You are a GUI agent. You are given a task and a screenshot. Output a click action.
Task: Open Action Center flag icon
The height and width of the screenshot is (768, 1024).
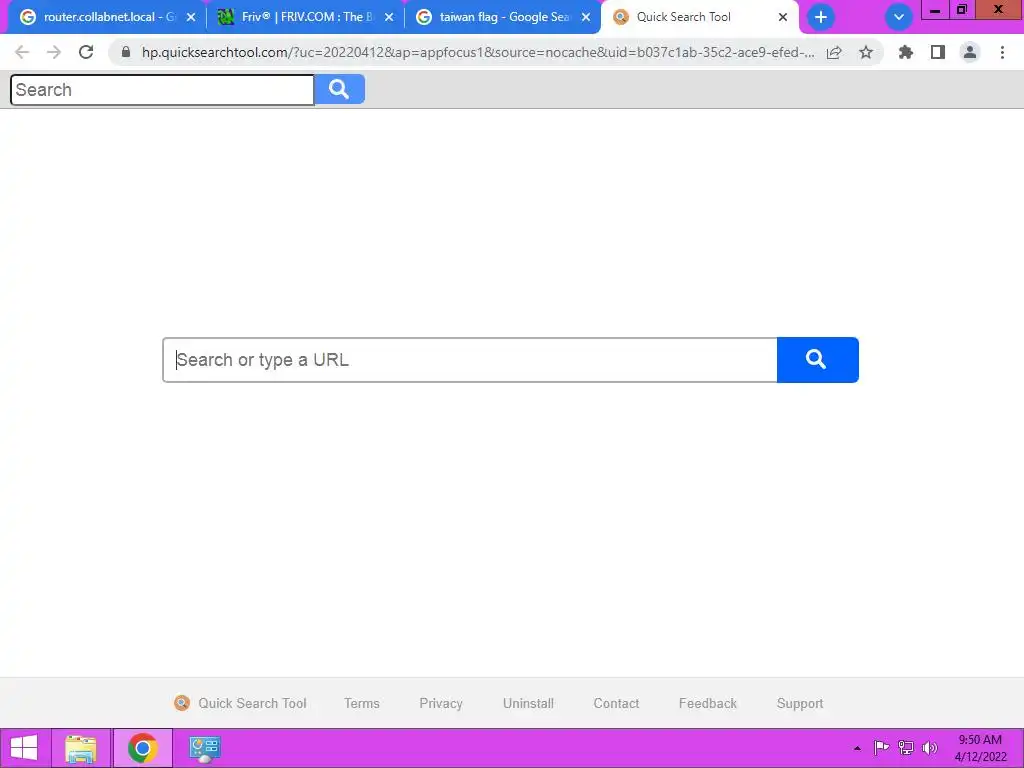[881, 748]
